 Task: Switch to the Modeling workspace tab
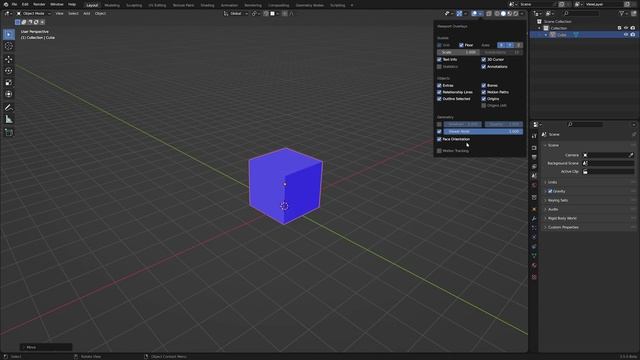coord(112,5)
